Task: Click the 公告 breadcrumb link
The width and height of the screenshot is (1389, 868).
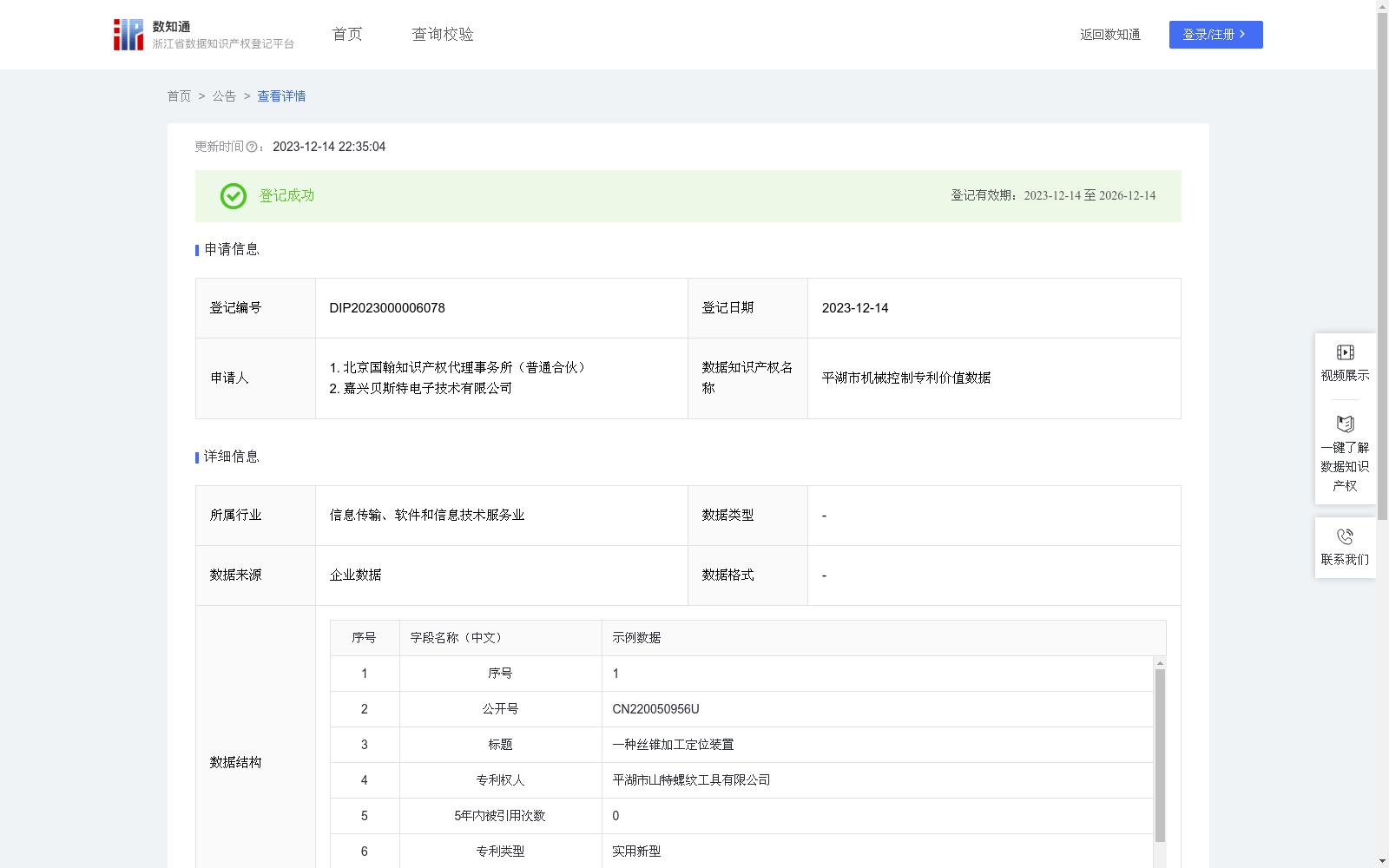Action: point(224,96)
